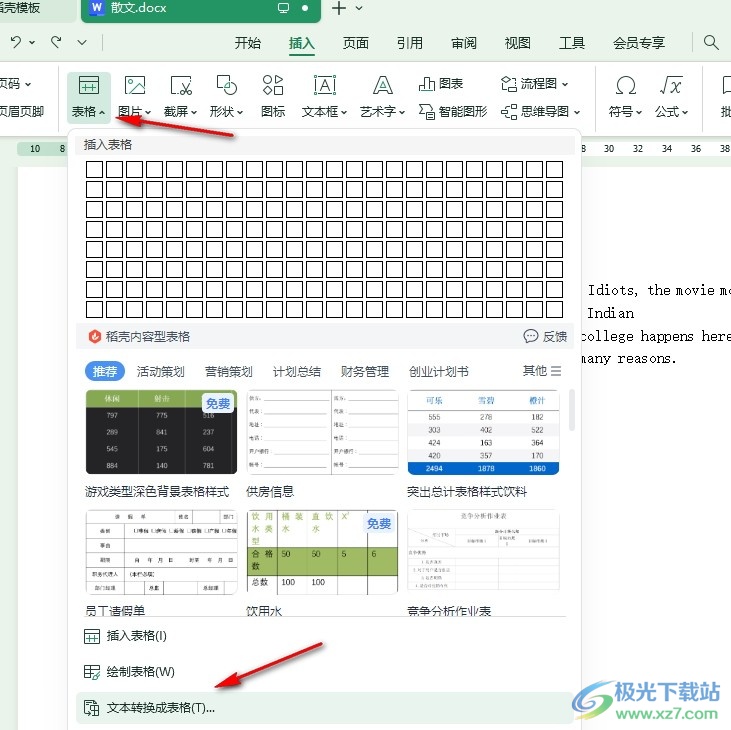Choose the 竞争分析作业表 template thumbnail
Screen dimensions: 731x730
click(x=483, y=550)
